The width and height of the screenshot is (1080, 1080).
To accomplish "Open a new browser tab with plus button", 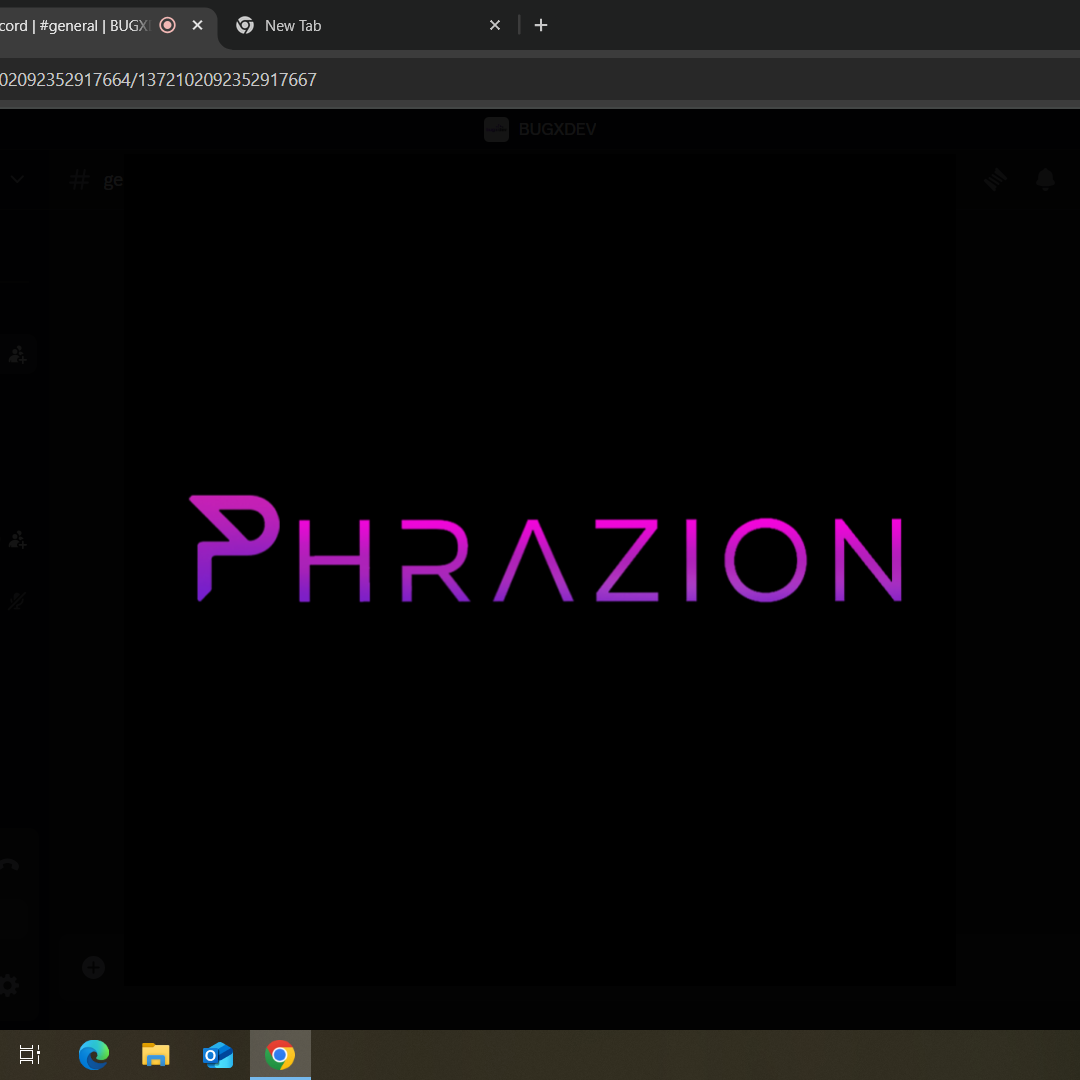I will (541, 25).
